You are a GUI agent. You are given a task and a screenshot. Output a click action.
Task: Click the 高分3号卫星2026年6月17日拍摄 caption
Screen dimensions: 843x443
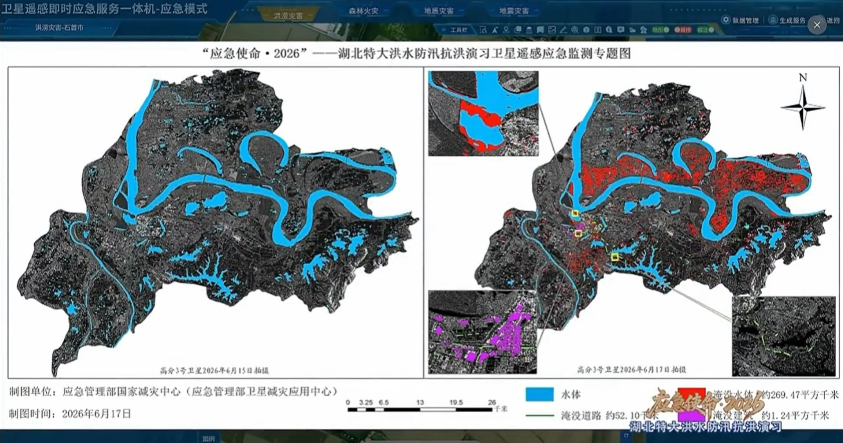click(x=631, y=370)
